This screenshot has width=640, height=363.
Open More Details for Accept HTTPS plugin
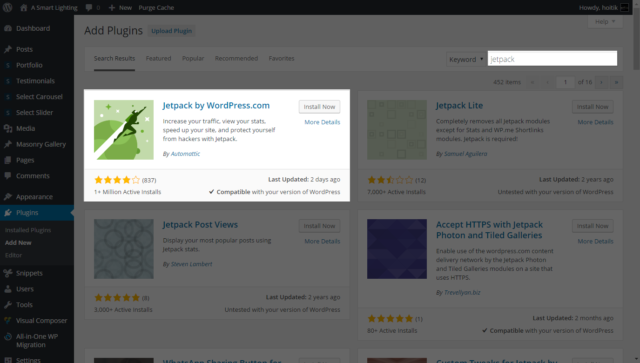pos(596,241)
